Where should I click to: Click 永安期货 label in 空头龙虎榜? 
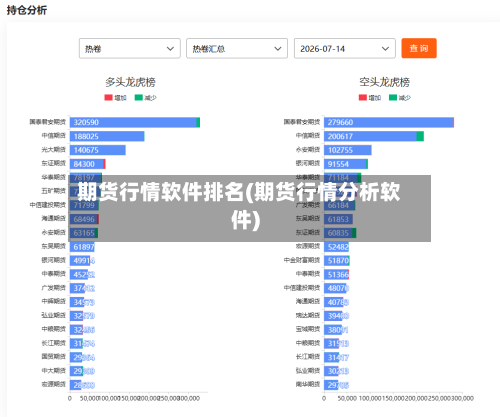[x=308, y=150]
